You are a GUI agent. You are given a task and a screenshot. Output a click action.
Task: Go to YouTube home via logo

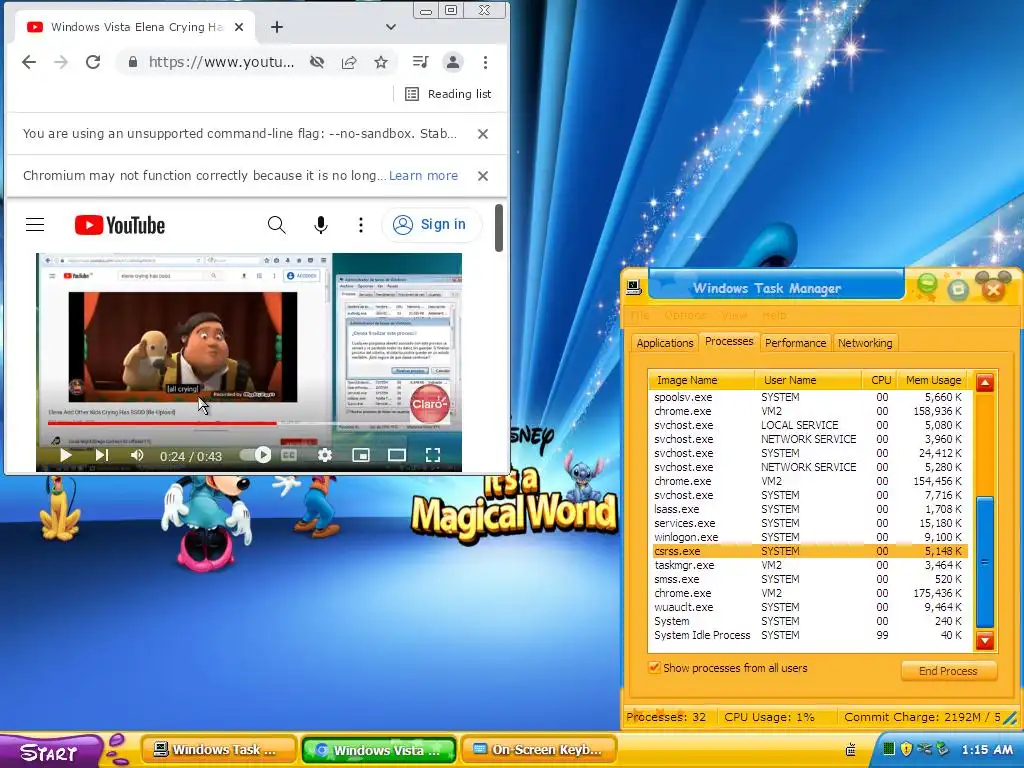click(x=120, y=225)
